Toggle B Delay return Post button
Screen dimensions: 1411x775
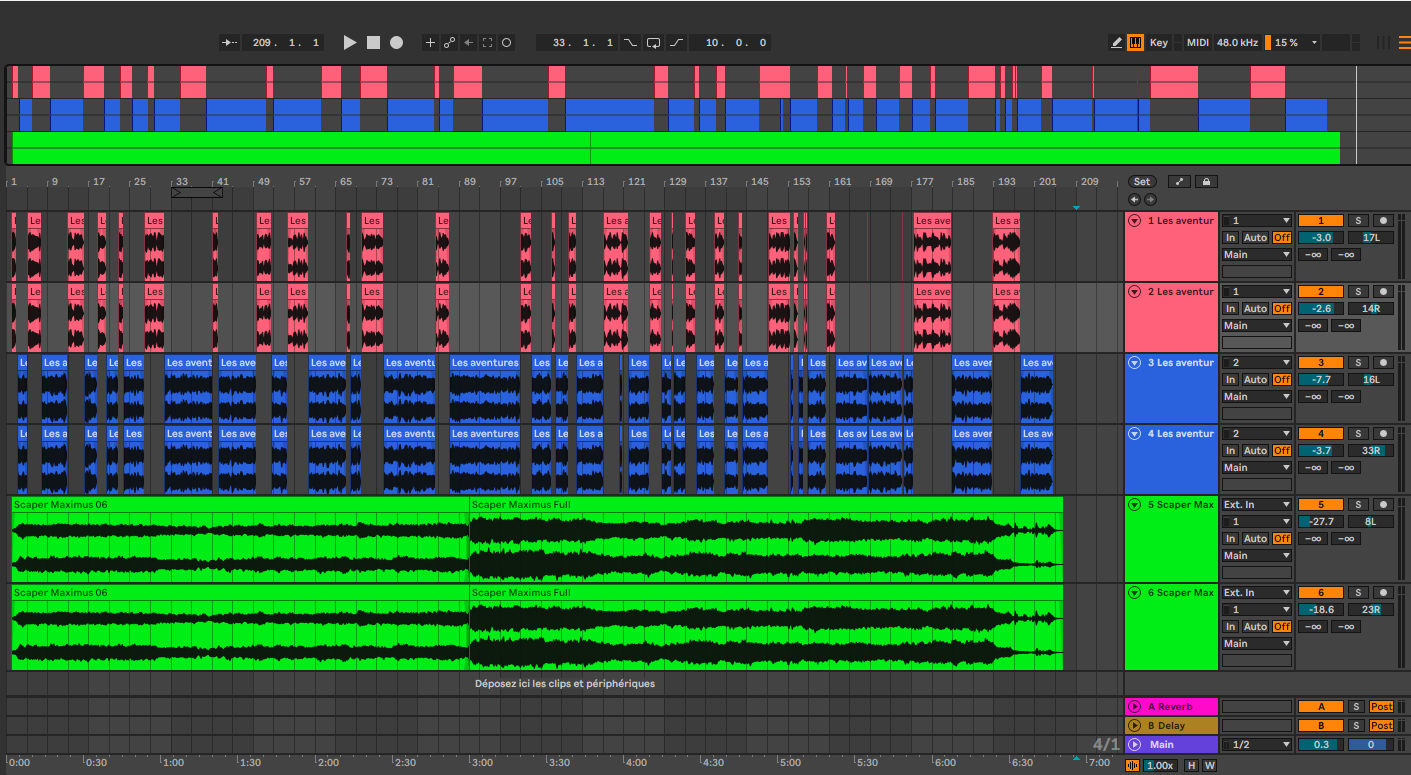coord(1382,726)
